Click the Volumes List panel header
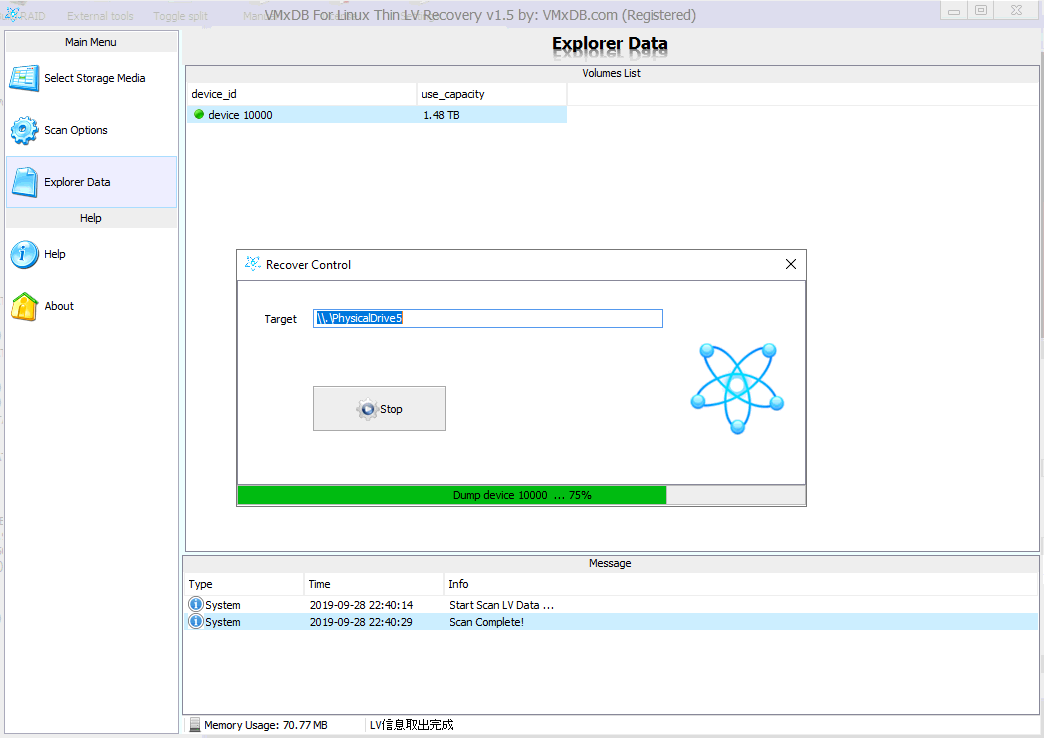The width and height of the screenshot is (1044, 738). [612, 73]
